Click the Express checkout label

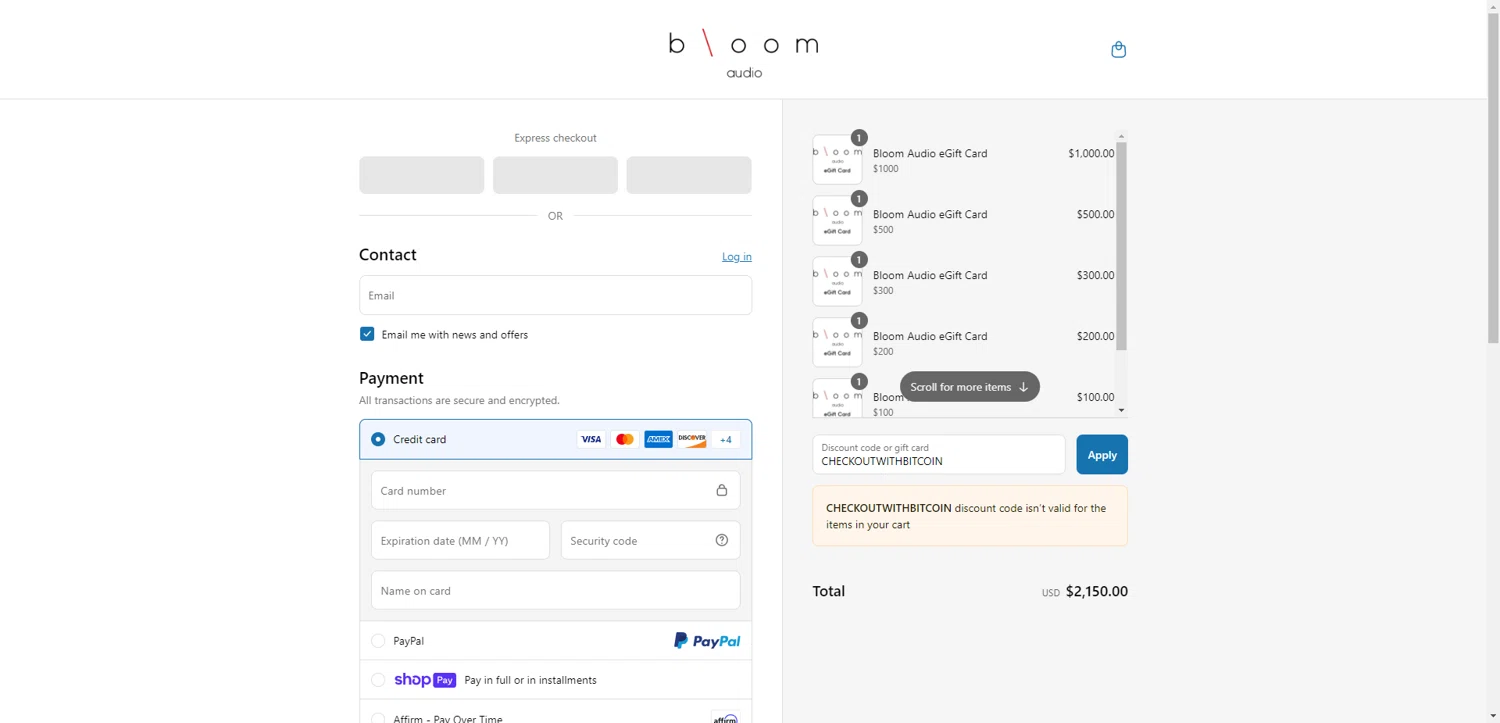[555, 138]
